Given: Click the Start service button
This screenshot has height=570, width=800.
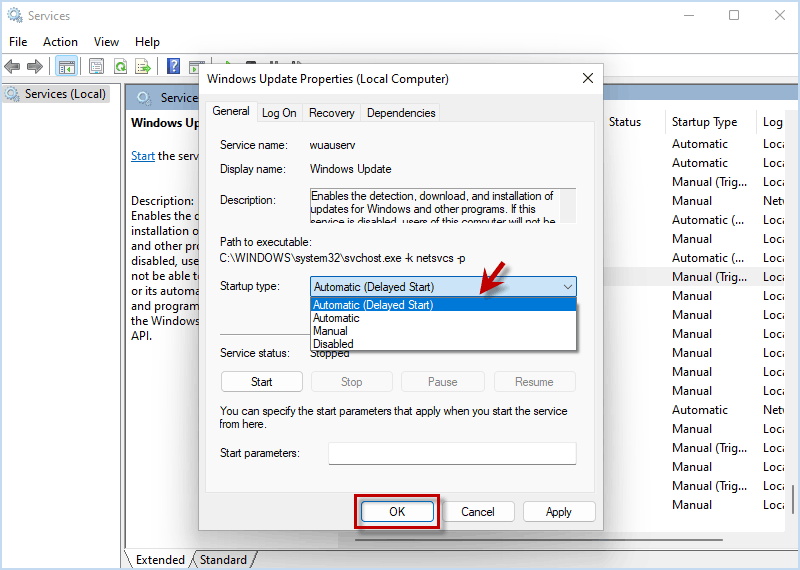Looking at the screenshot, I should [262, 382].
